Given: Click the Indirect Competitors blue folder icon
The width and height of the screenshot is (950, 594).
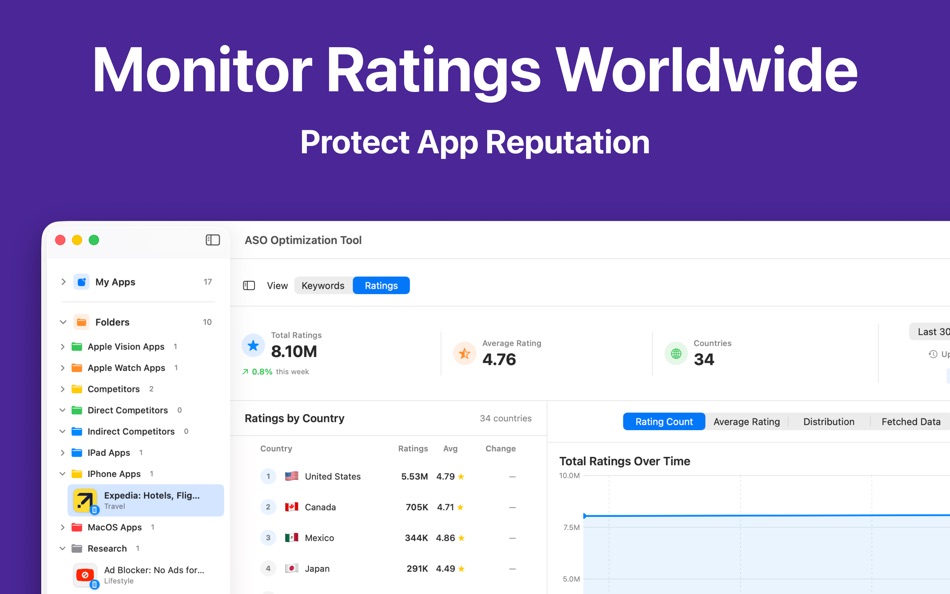Looking at the screenshot, I should (x=76, y=432).
